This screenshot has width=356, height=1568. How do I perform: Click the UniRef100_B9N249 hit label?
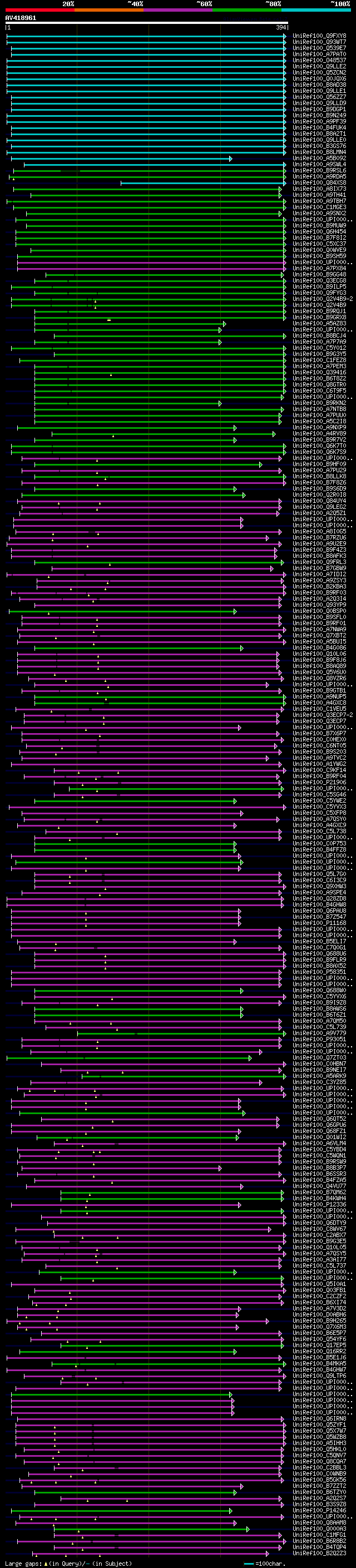tap(319, 115)
